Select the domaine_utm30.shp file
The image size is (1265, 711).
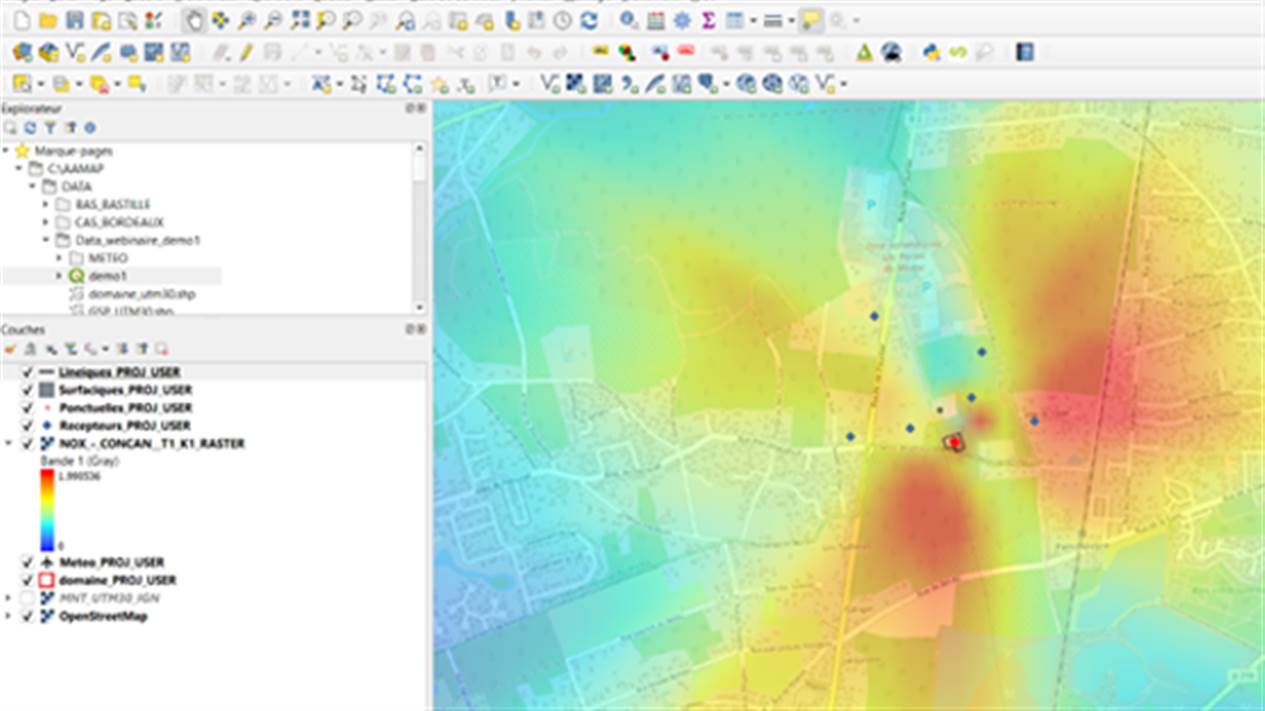coord(142,294)
